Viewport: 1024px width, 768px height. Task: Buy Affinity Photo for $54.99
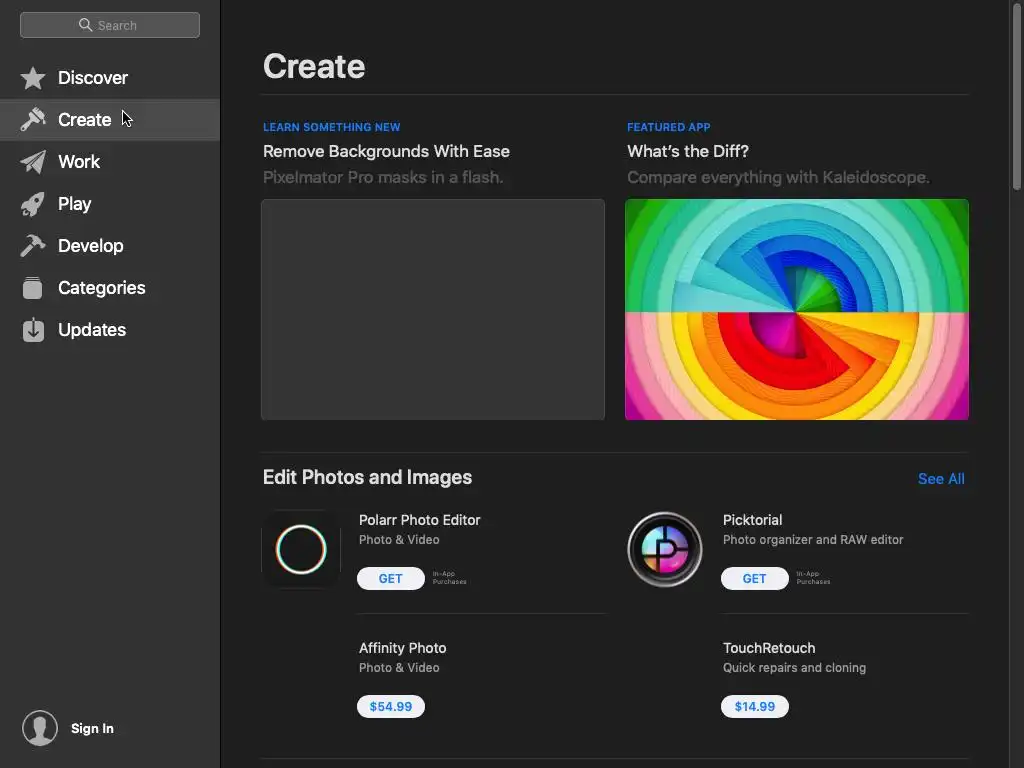(x=391, y=707)
